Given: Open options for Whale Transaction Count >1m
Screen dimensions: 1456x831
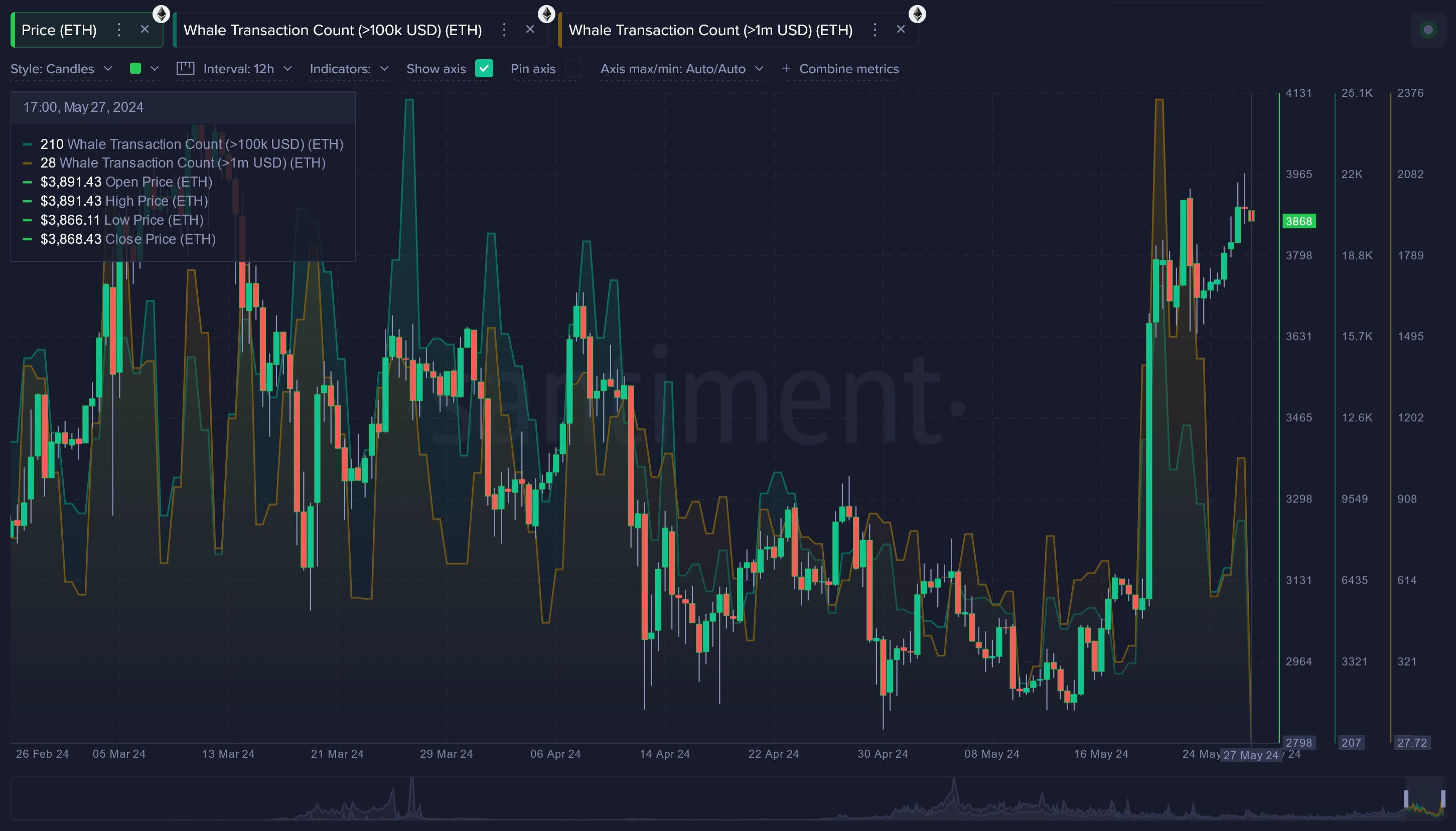Looking at the screenshot, I should click(x=874, y=30).
